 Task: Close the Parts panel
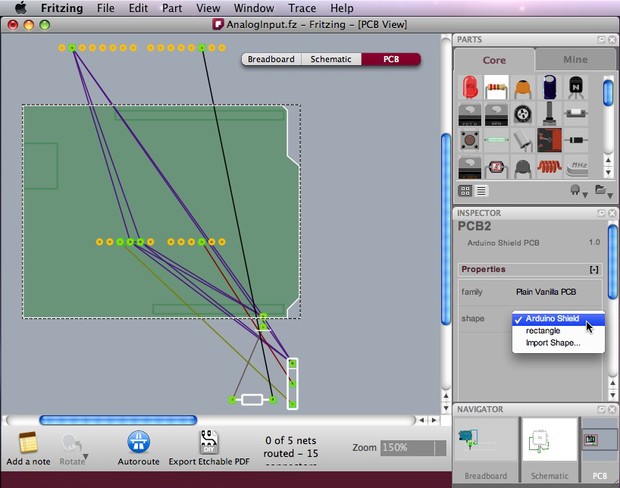pyautogui.click(x=612, y=40)
